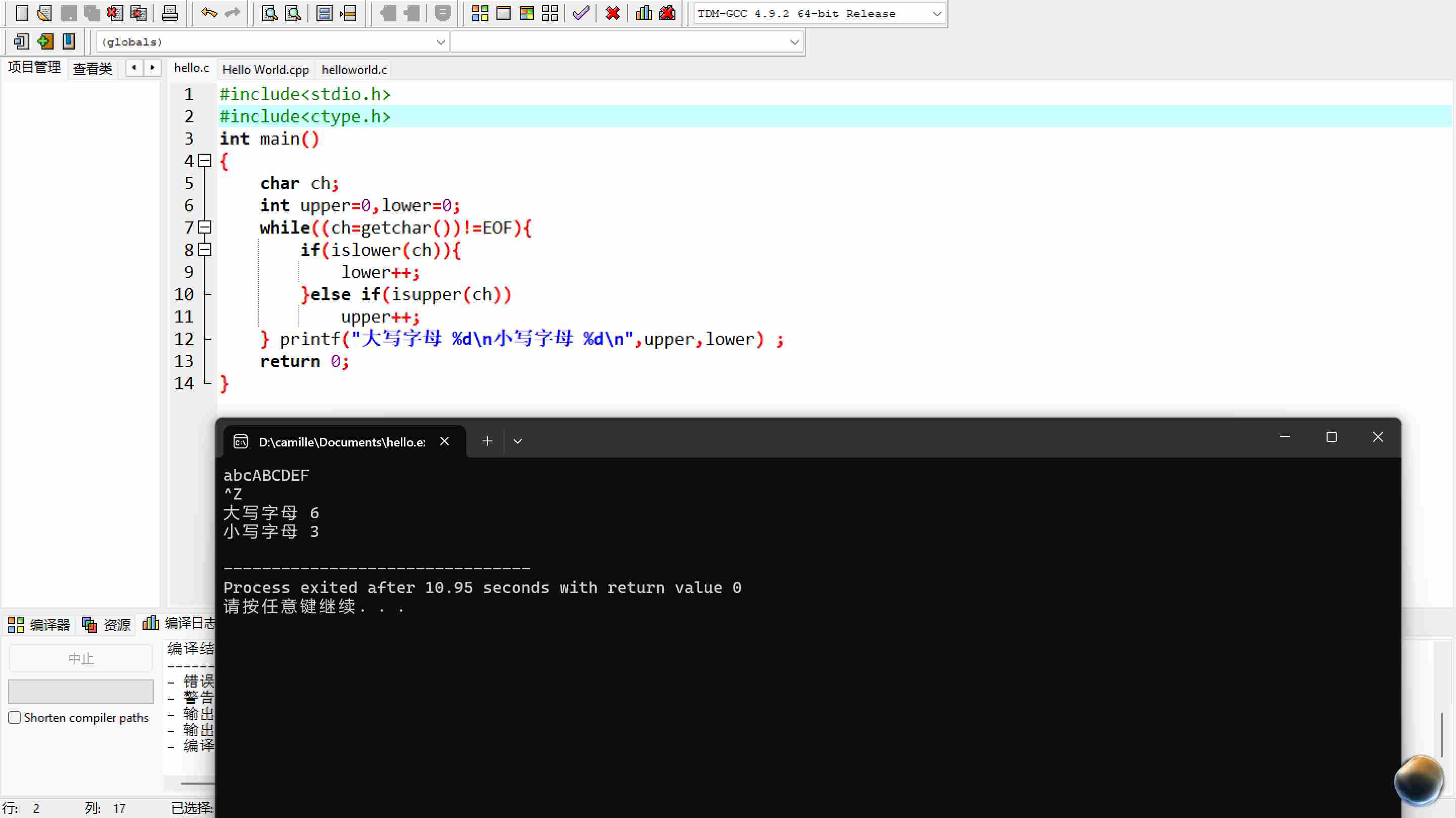
Task: Open the terminal new-tab chevron dropdown
Action: (517, 441)
